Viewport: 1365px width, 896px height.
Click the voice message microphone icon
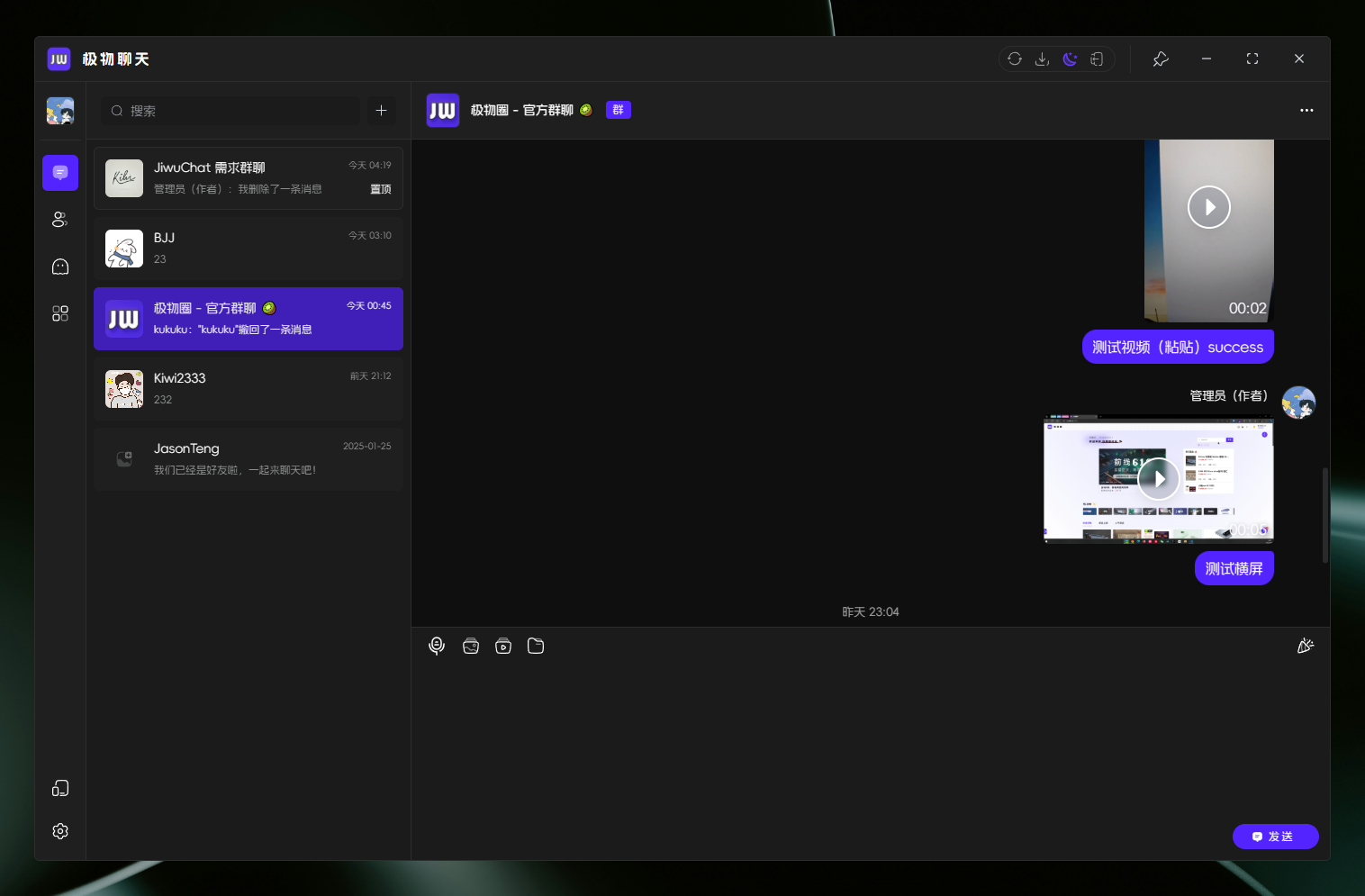click(437, 646)
